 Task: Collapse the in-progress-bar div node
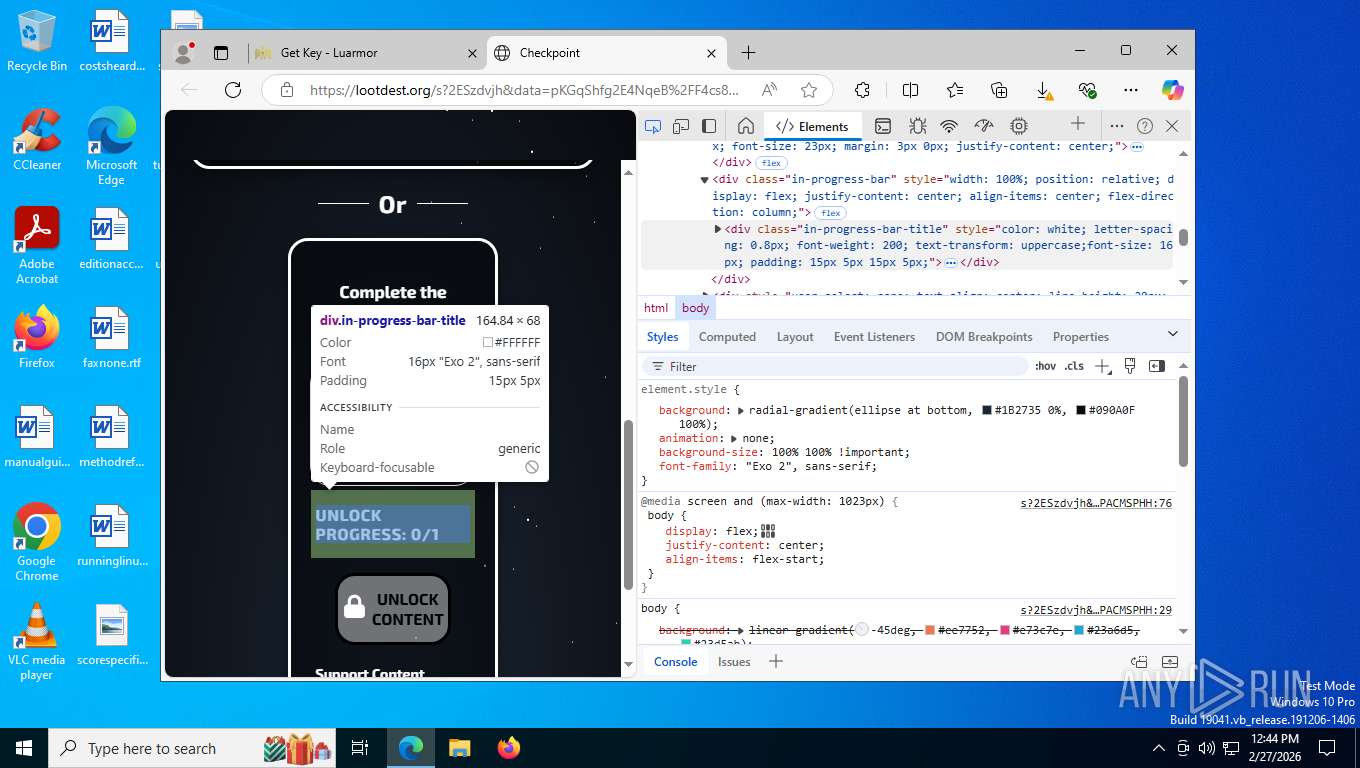pos(704,180)
